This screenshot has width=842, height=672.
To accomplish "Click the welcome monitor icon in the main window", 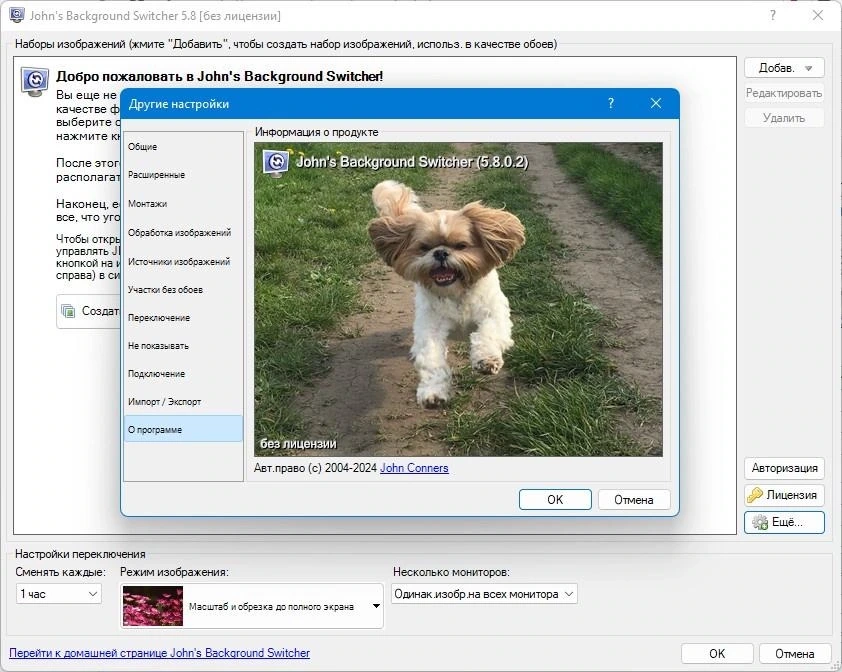I will [x=35, y=82].
